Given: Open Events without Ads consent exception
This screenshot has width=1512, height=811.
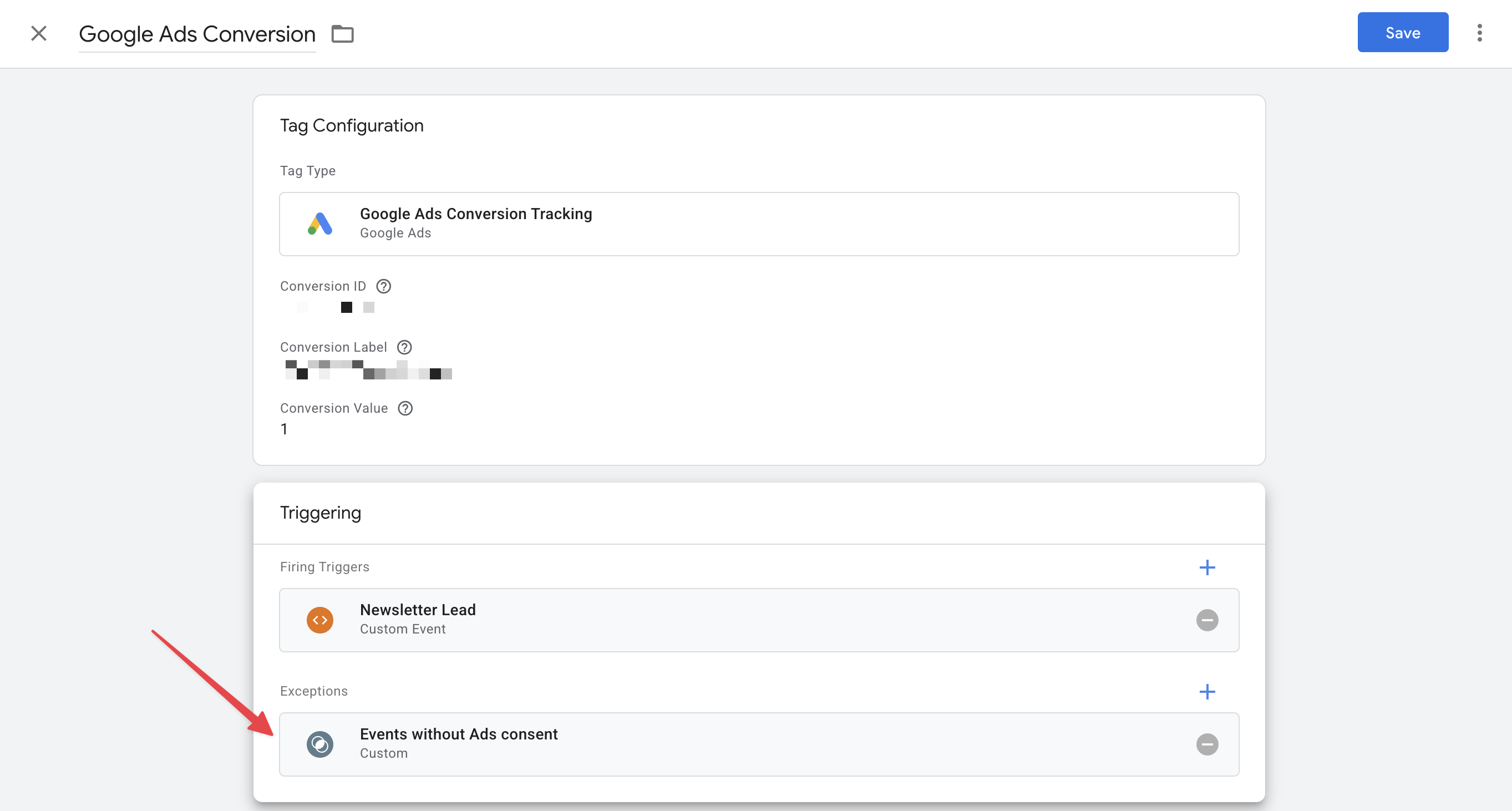Looking at the screenshot, I should point(759,744).
